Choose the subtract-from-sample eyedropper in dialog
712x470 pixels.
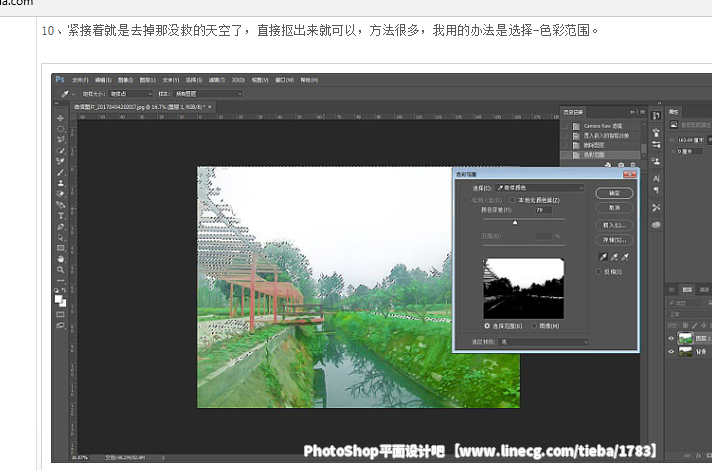pyautogui.click(x=625, y=257)
